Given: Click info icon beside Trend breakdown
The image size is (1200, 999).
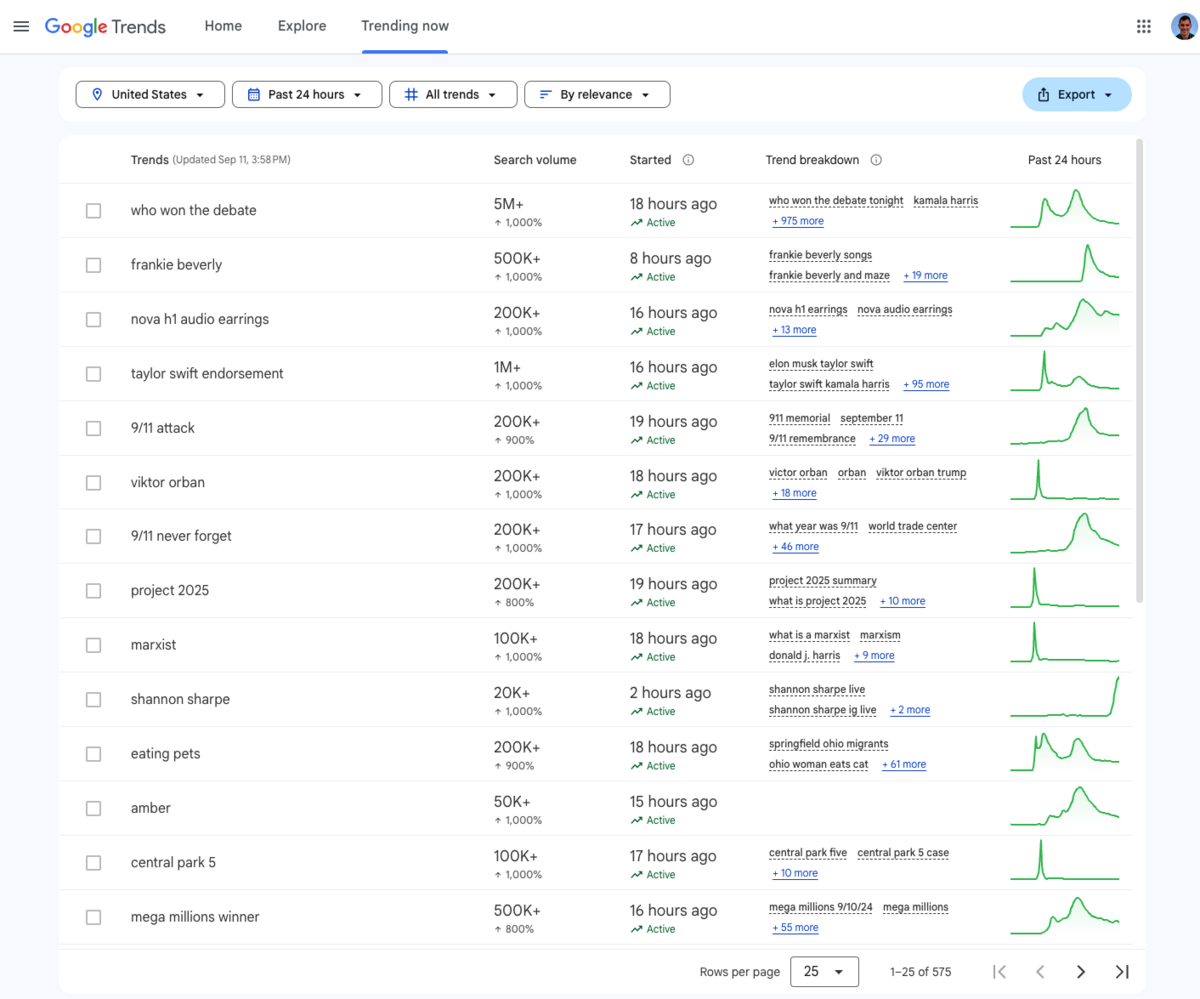Looking at the screenshot, I should pos(876,160).
